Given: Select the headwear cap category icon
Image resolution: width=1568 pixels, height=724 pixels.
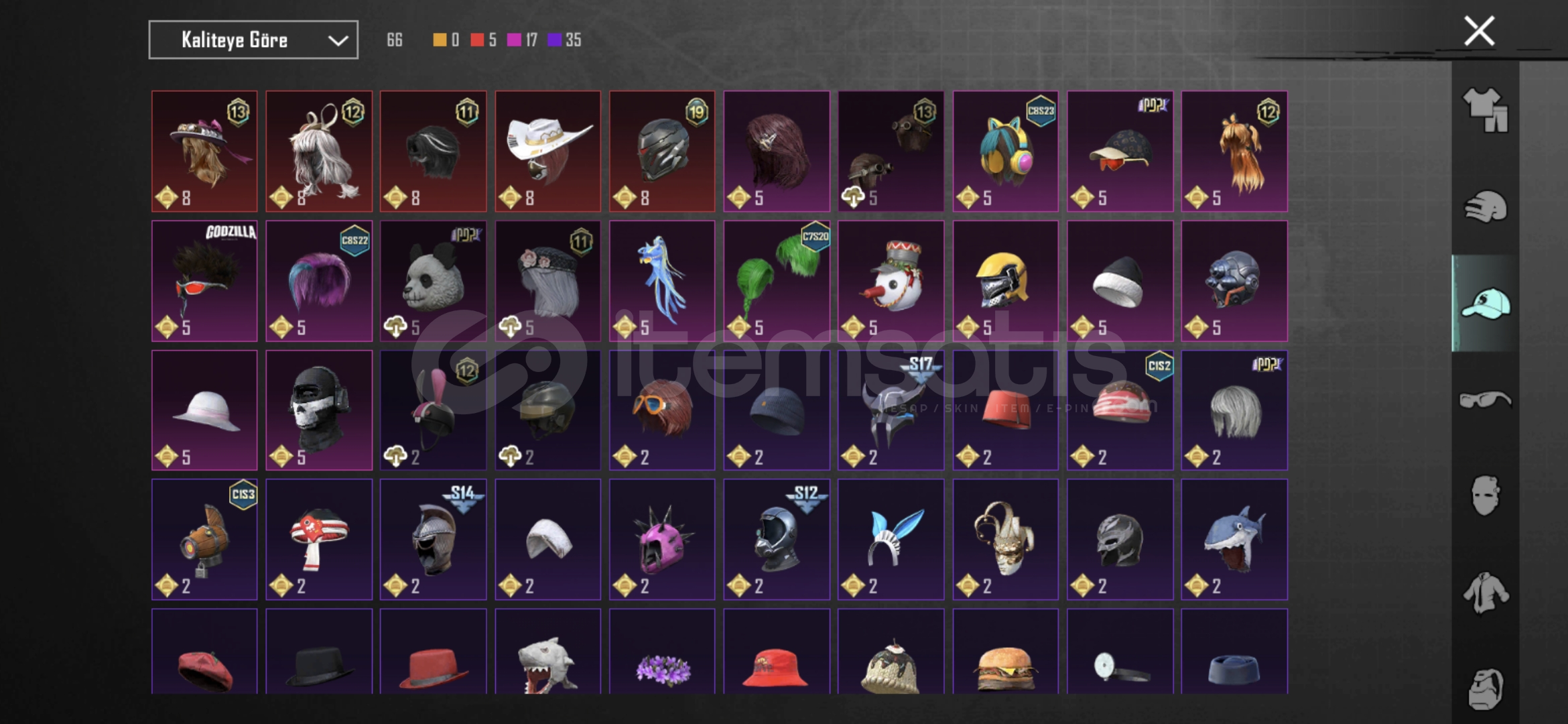Looking at the screenshot, I should point(1485,304).
